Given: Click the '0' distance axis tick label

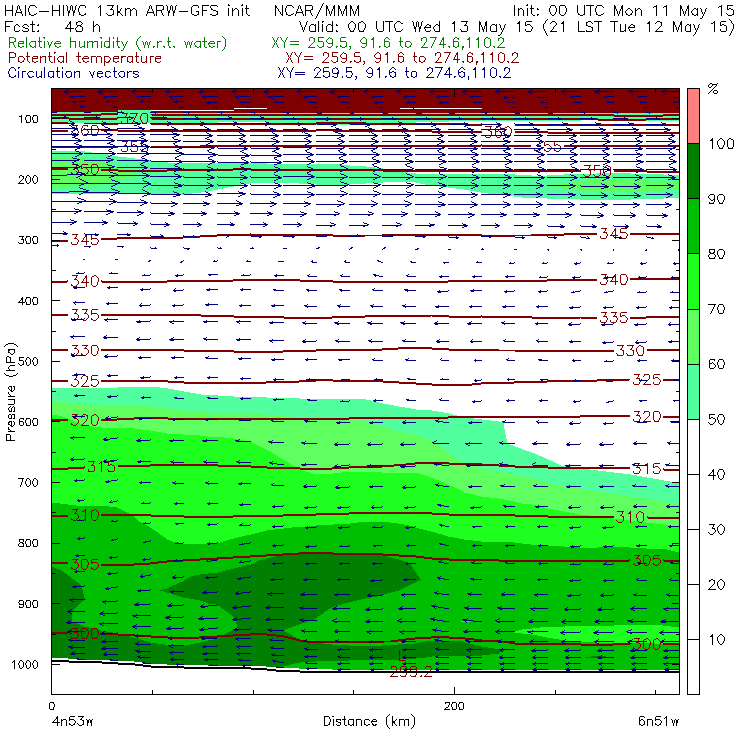Looking at the screenshot, I should 51,706.
